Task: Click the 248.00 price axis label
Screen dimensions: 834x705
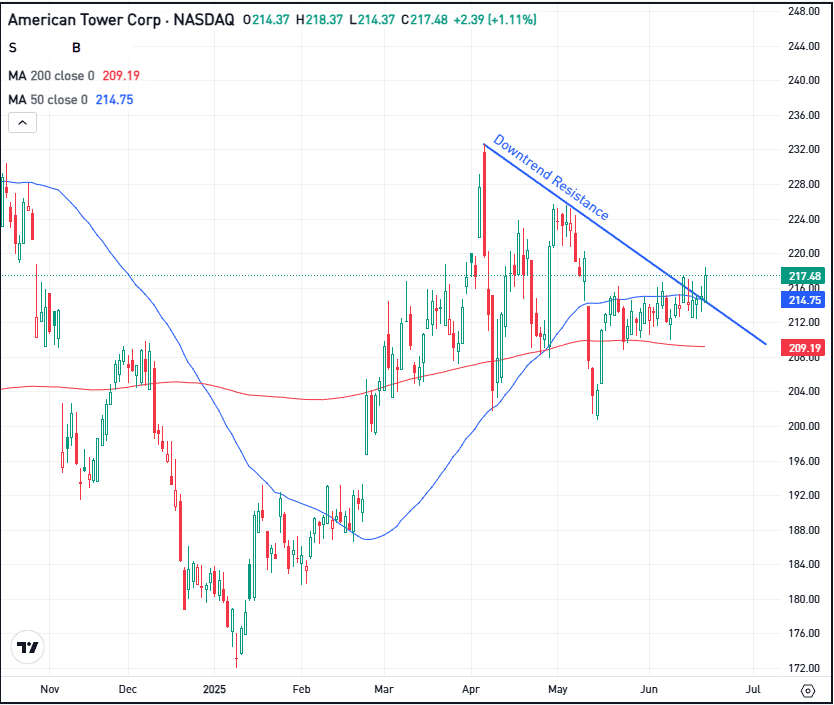Action: [x=803, y=12]
